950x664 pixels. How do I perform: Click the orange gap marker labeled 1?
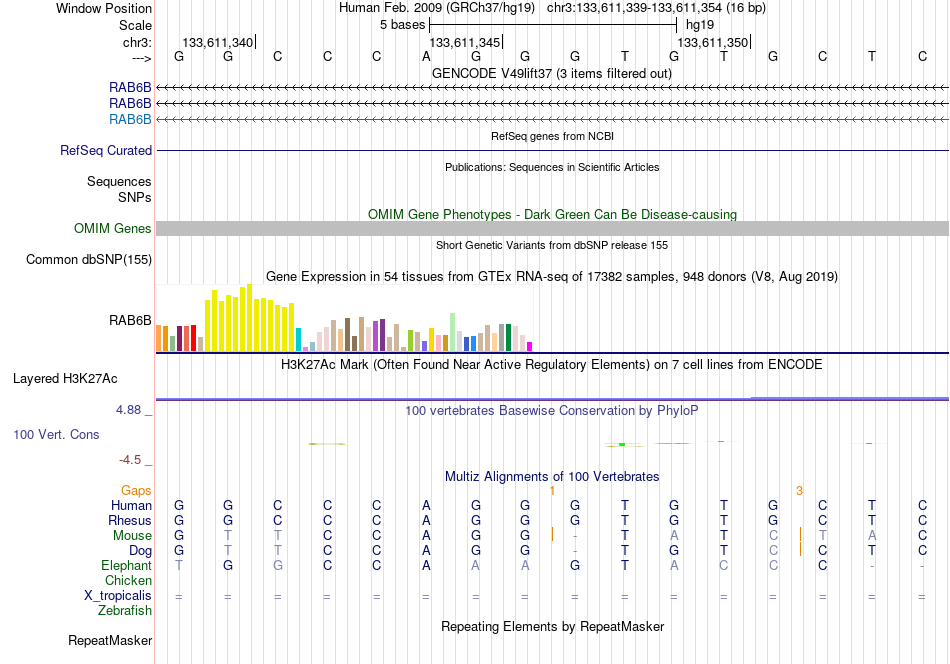pyautogui.click(x=552, y=491)
